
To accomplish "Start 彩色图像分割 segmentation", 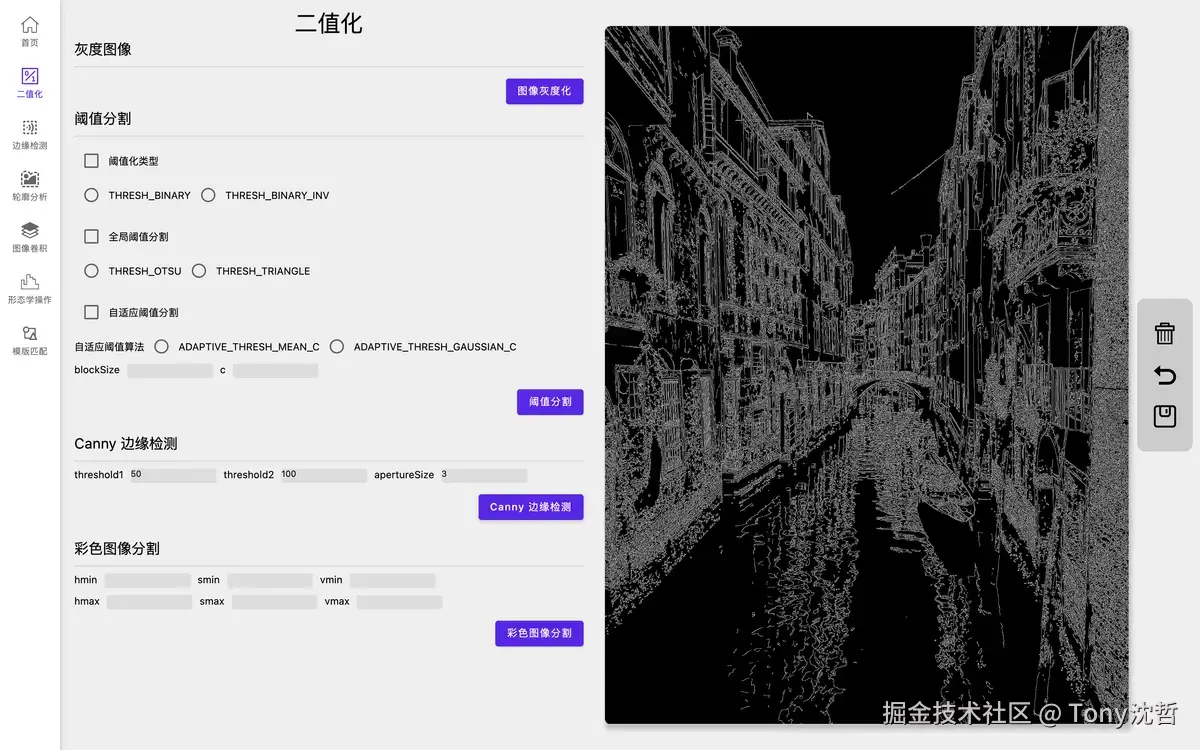I will [539, 633].
